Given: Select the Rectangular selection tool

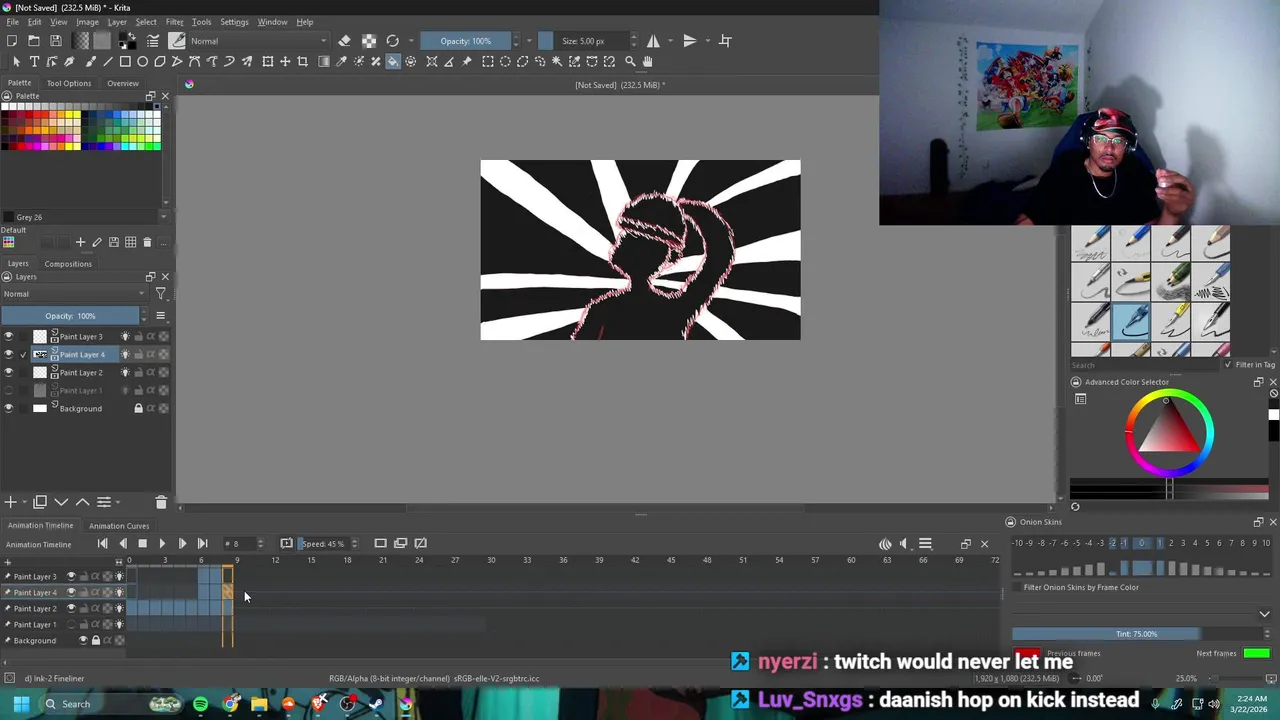Looking at the screenshot, I should (488, 62).
